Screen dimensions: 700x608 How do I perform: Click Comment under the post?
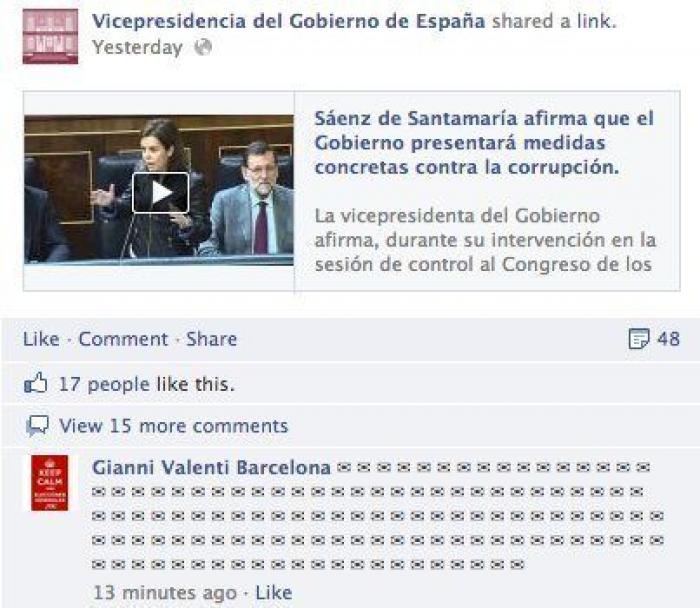pyautogui.click(x=123, y=339)
